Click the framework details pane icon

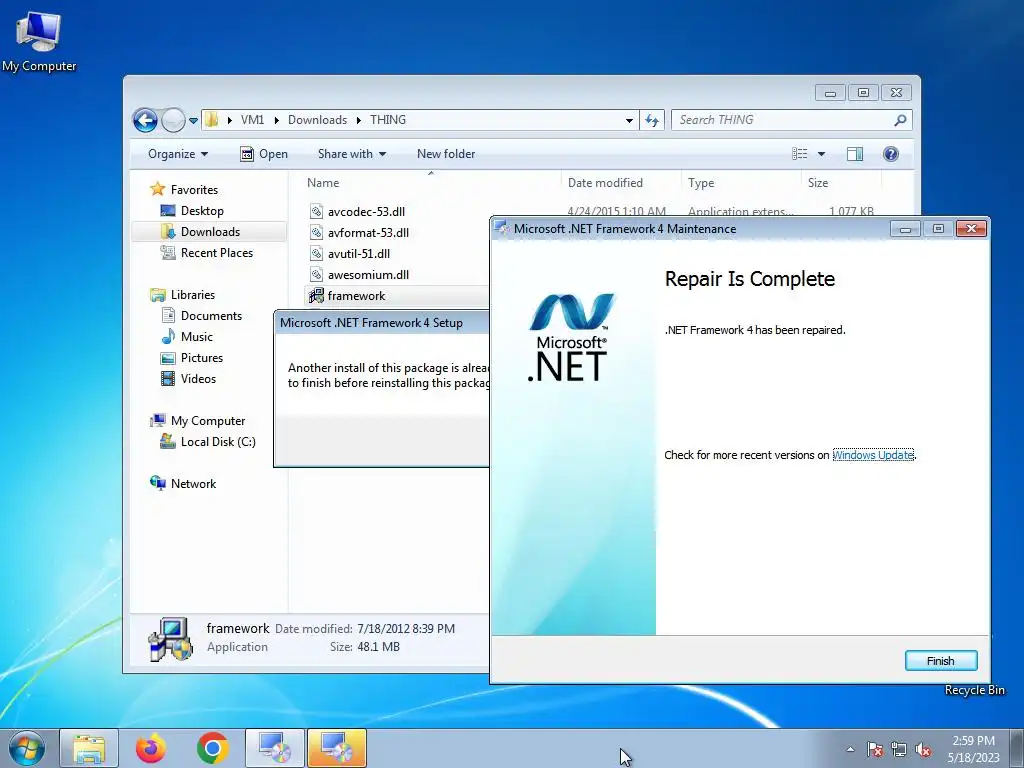point(170,639)
